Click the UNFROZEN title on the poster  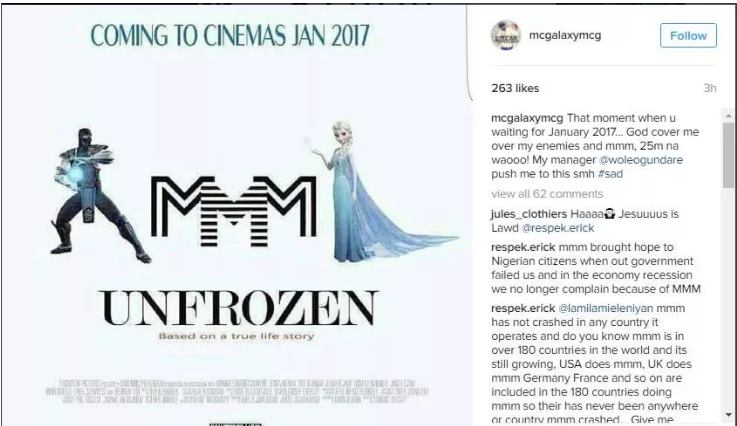tap(238, 308)
